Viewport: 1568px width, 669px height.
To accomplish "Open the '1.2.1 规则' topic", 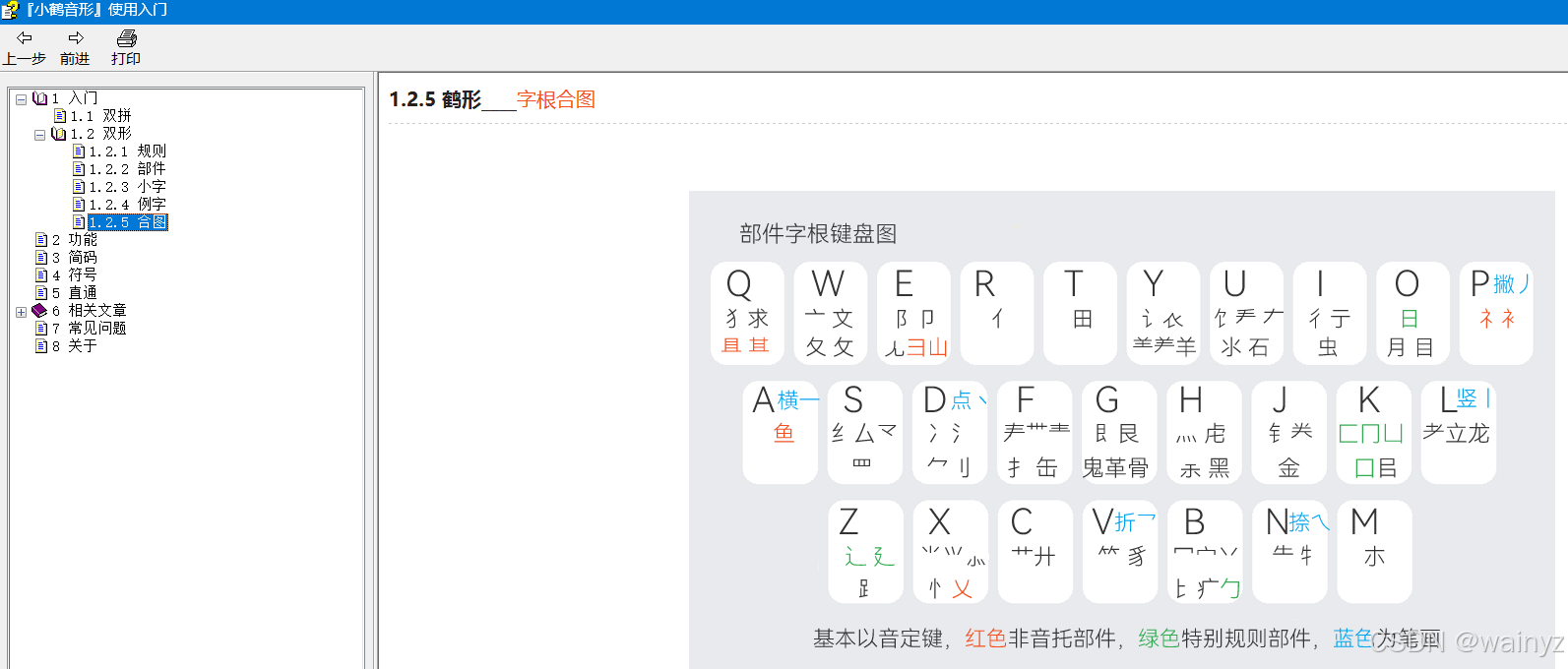I will 127,152.
